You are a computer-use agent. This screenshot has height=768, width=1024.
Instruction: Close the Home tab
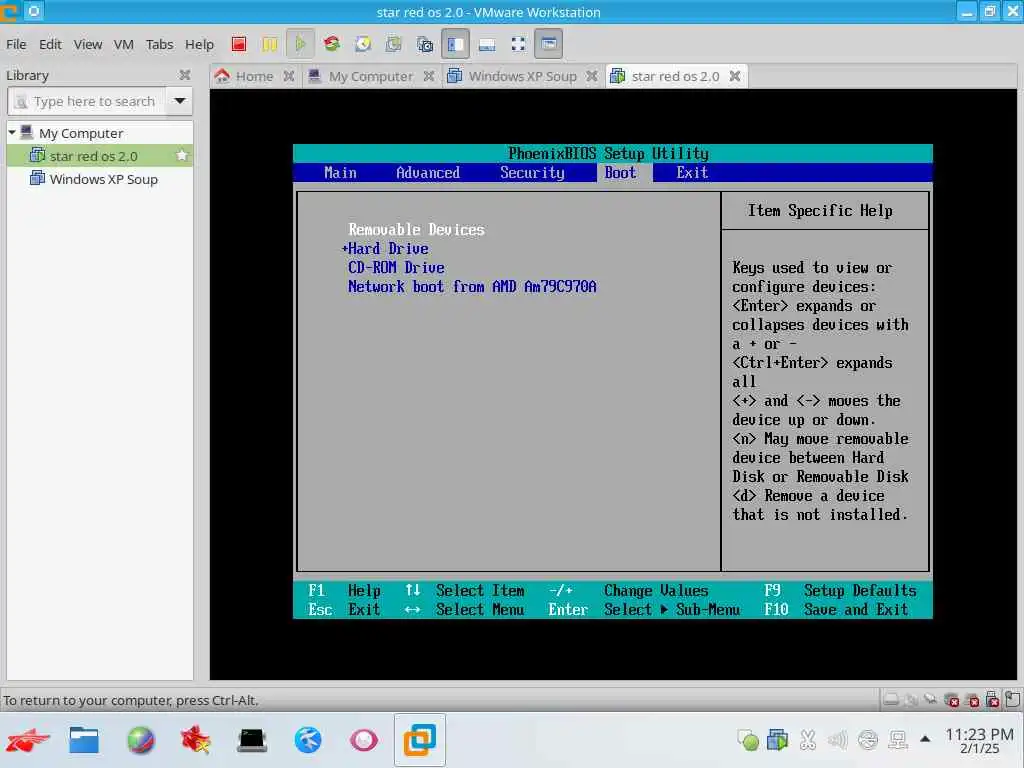289,76
